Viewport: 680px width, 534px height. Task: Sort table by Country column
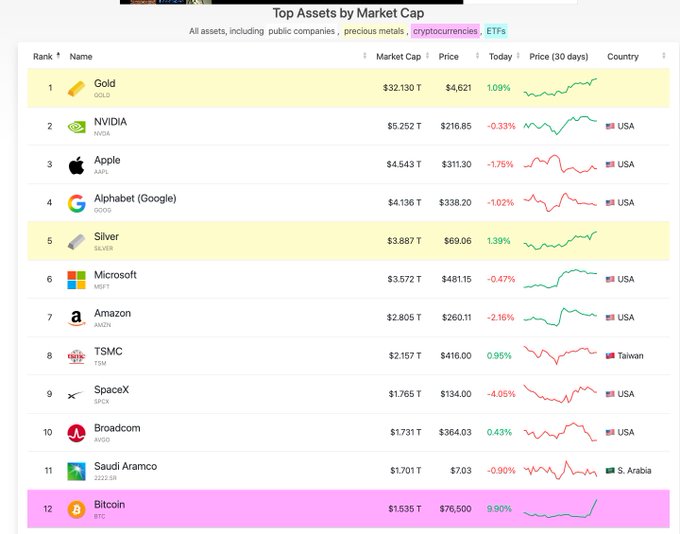(636, 56)
